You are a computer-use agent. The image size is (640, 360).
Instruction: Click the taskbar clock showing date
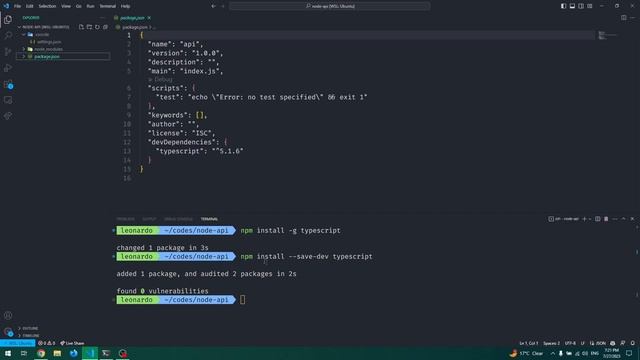611,353
